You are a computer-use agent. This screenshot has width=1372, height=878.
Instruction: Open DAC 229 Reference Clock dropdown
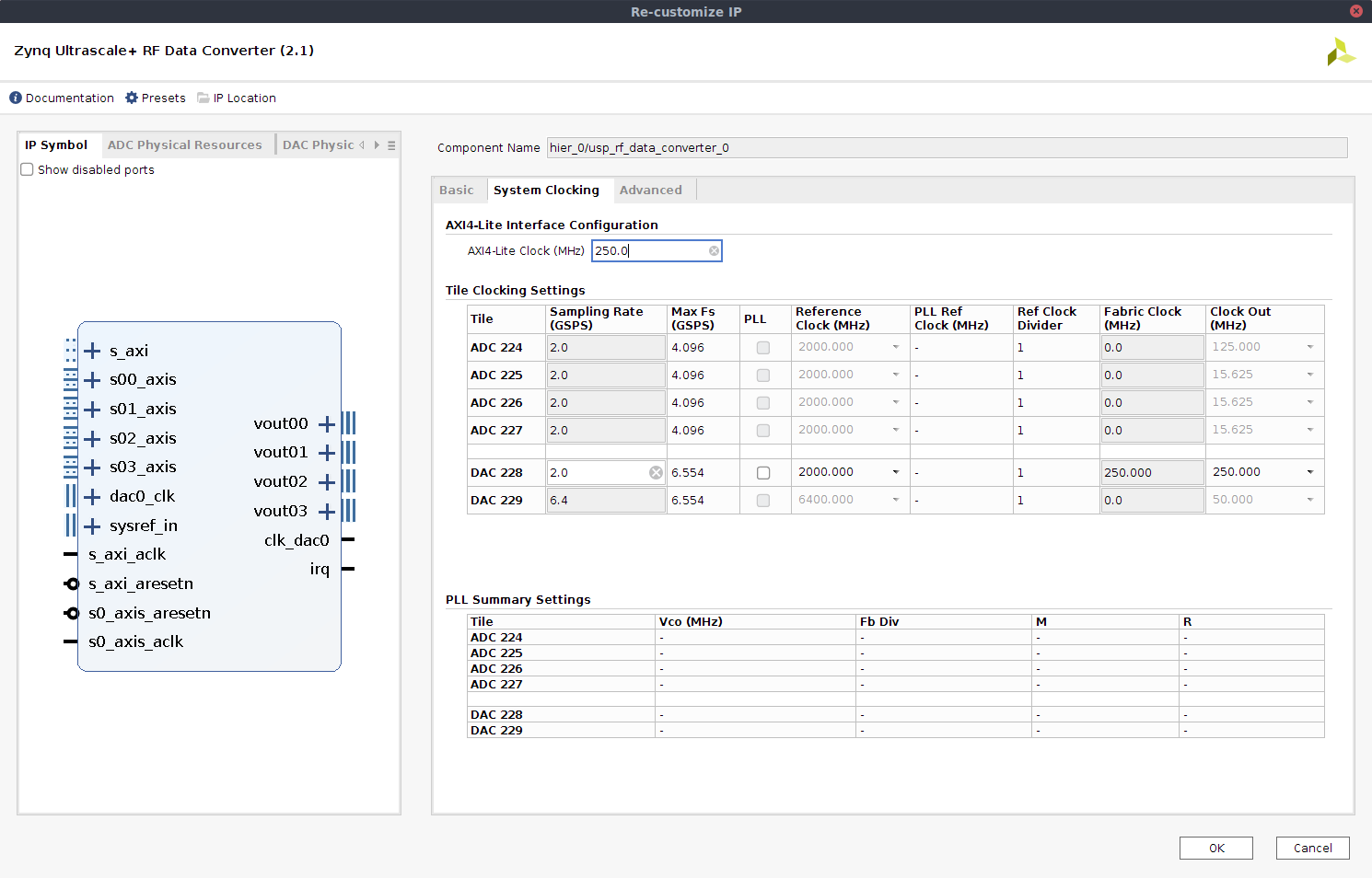(896, 500)
